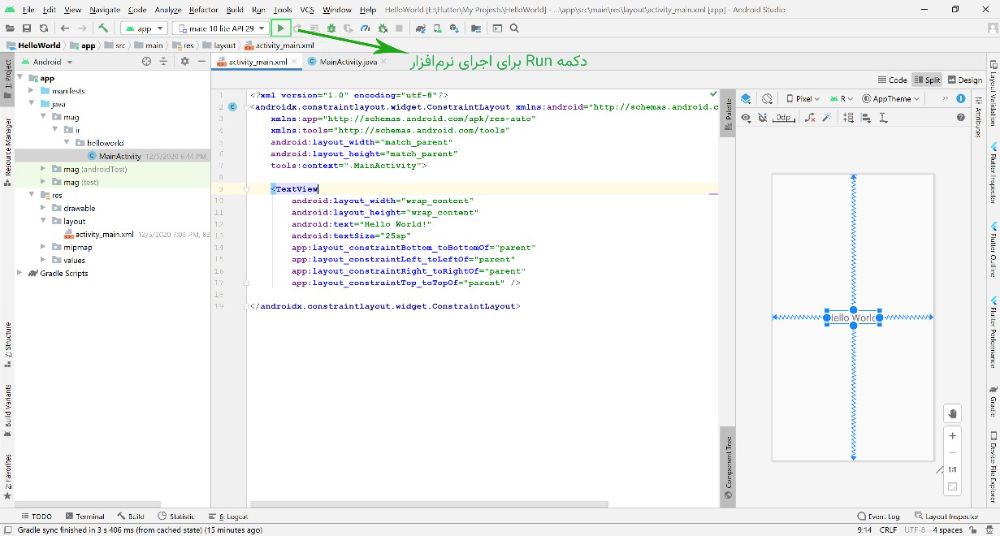
Task: Clear all constraints icon
Action: (x=809, y=117)
